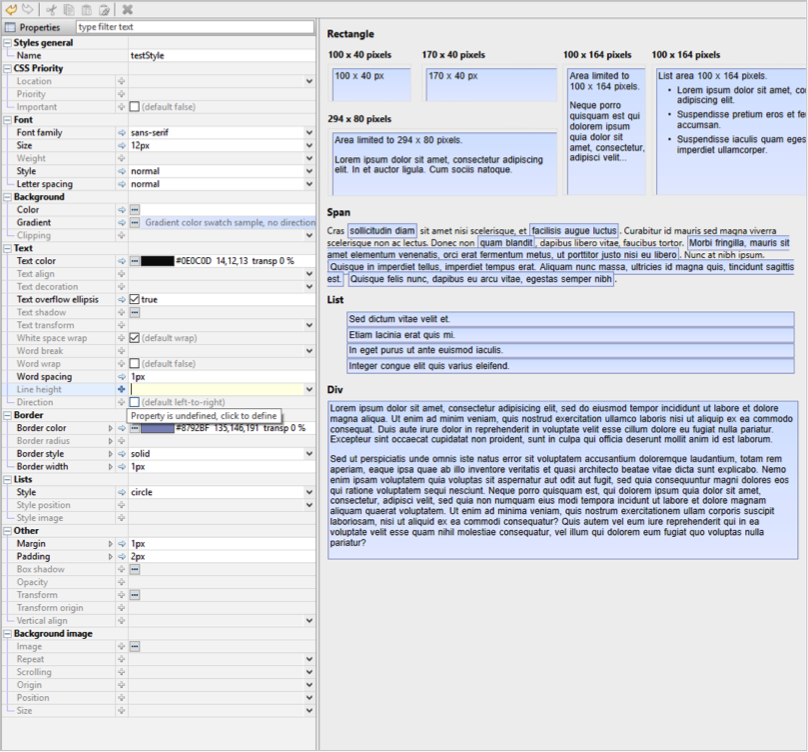Open the Font family dropdown
The width and height of the screenshot is (808, 752).
click(x=309, y=133)
